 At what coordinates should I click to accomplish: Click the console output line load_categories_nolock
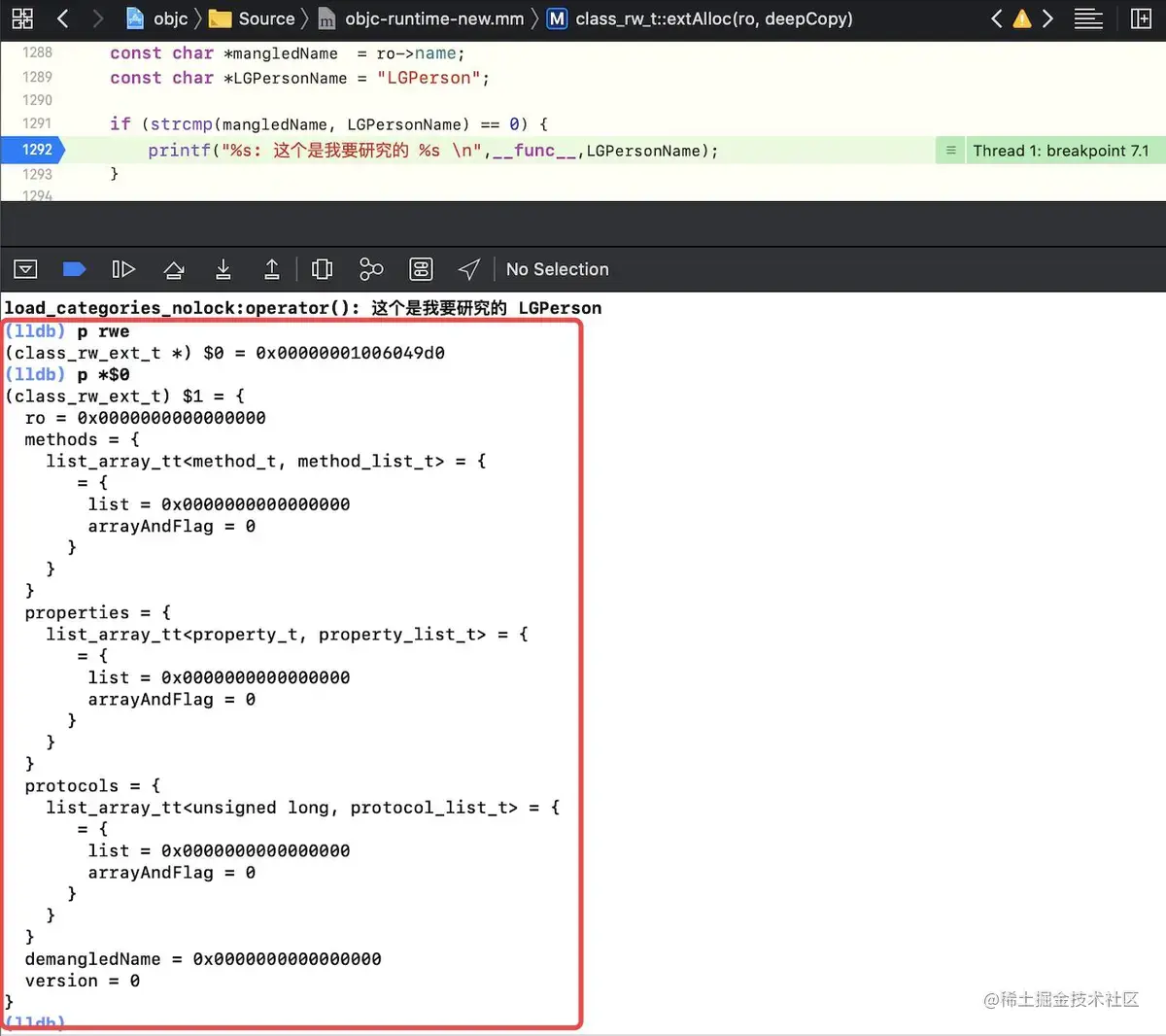[303, 308]
